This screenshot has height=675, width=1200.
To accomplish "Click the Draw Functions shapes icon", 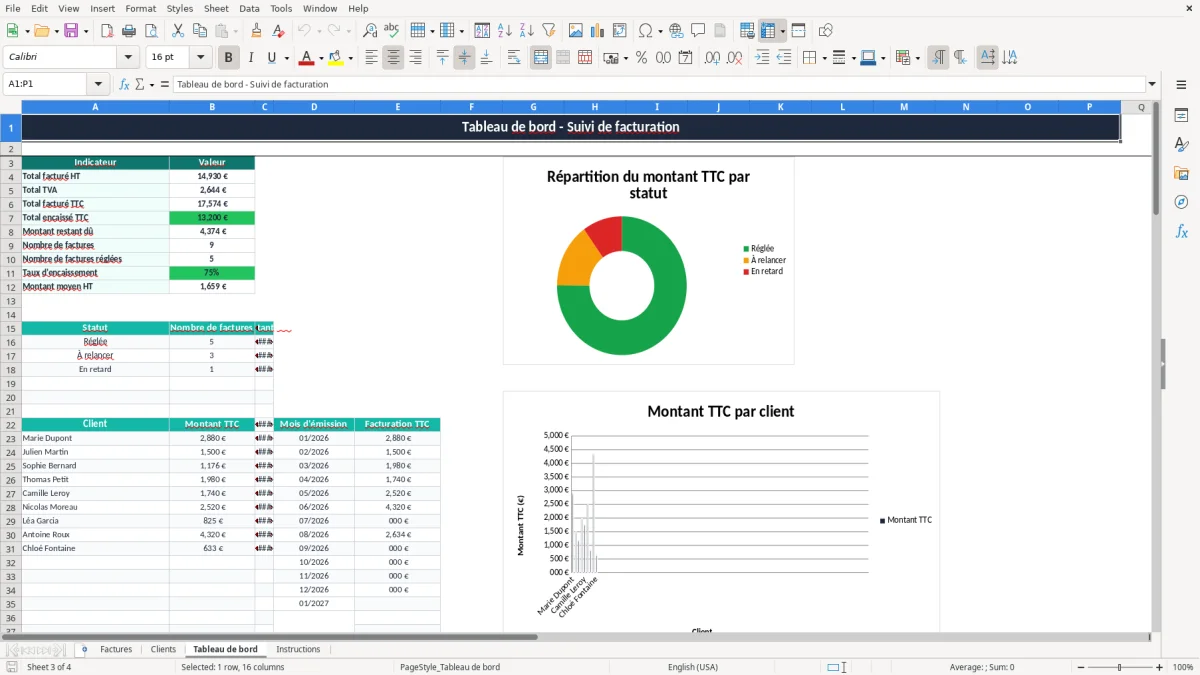I will [x=826, y=31].
